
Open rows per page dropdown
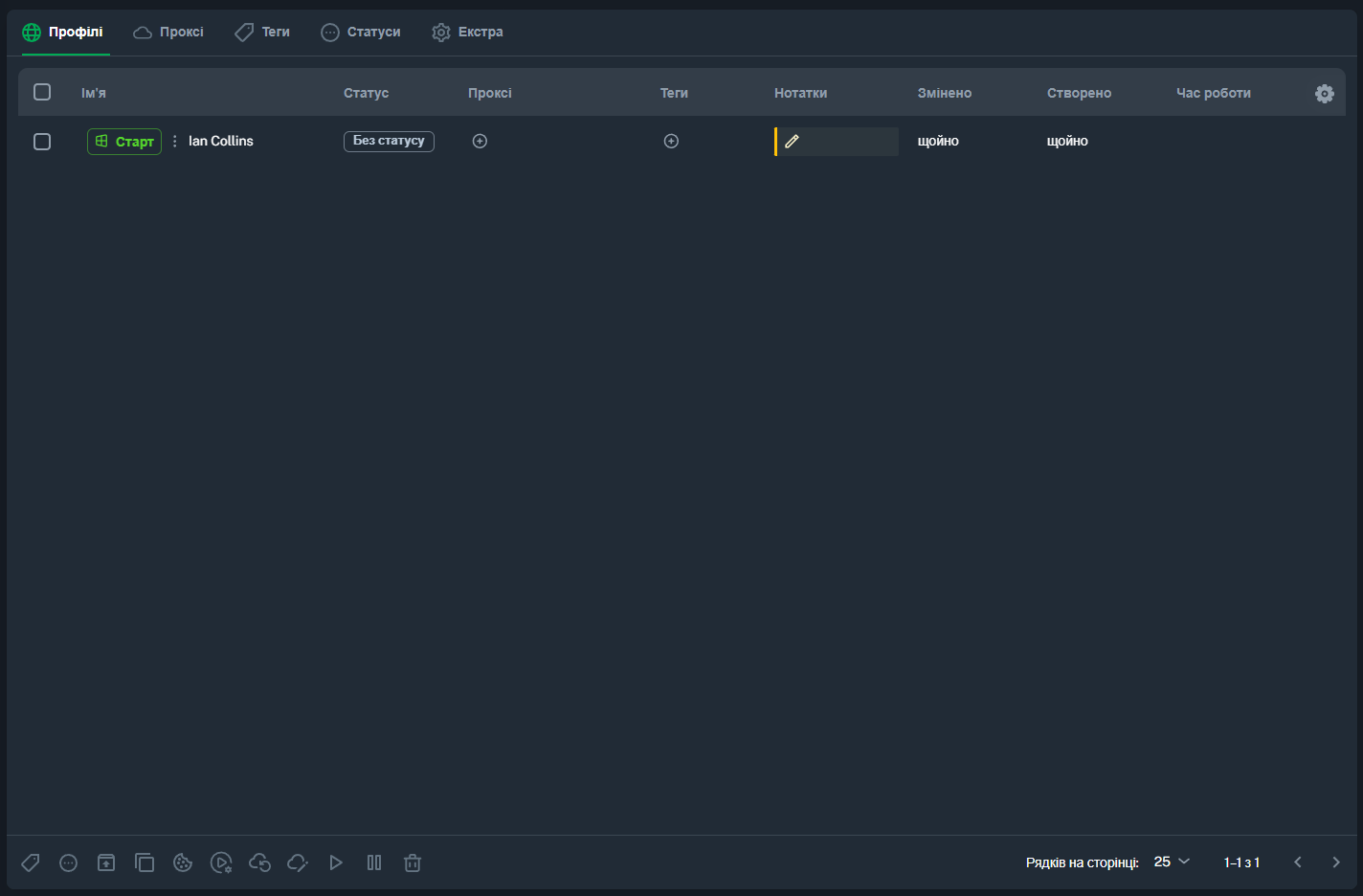pos(1172,862)
